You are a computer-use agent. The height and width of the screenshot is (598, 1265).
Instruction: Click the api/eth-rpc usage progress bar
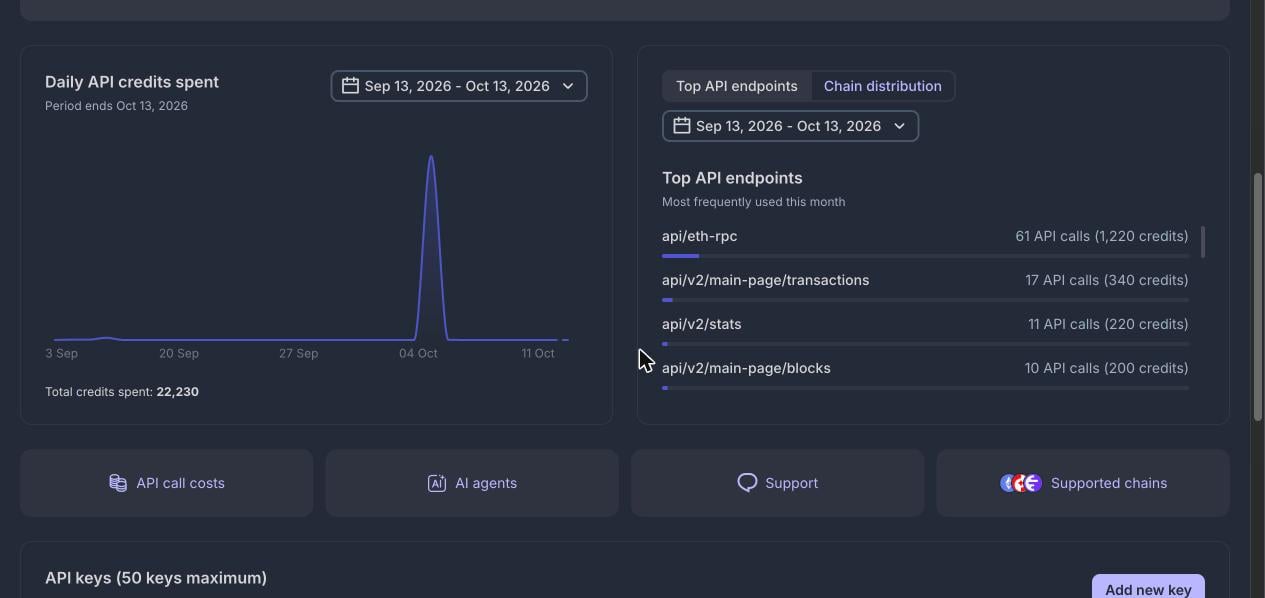(x=925, y=256)
